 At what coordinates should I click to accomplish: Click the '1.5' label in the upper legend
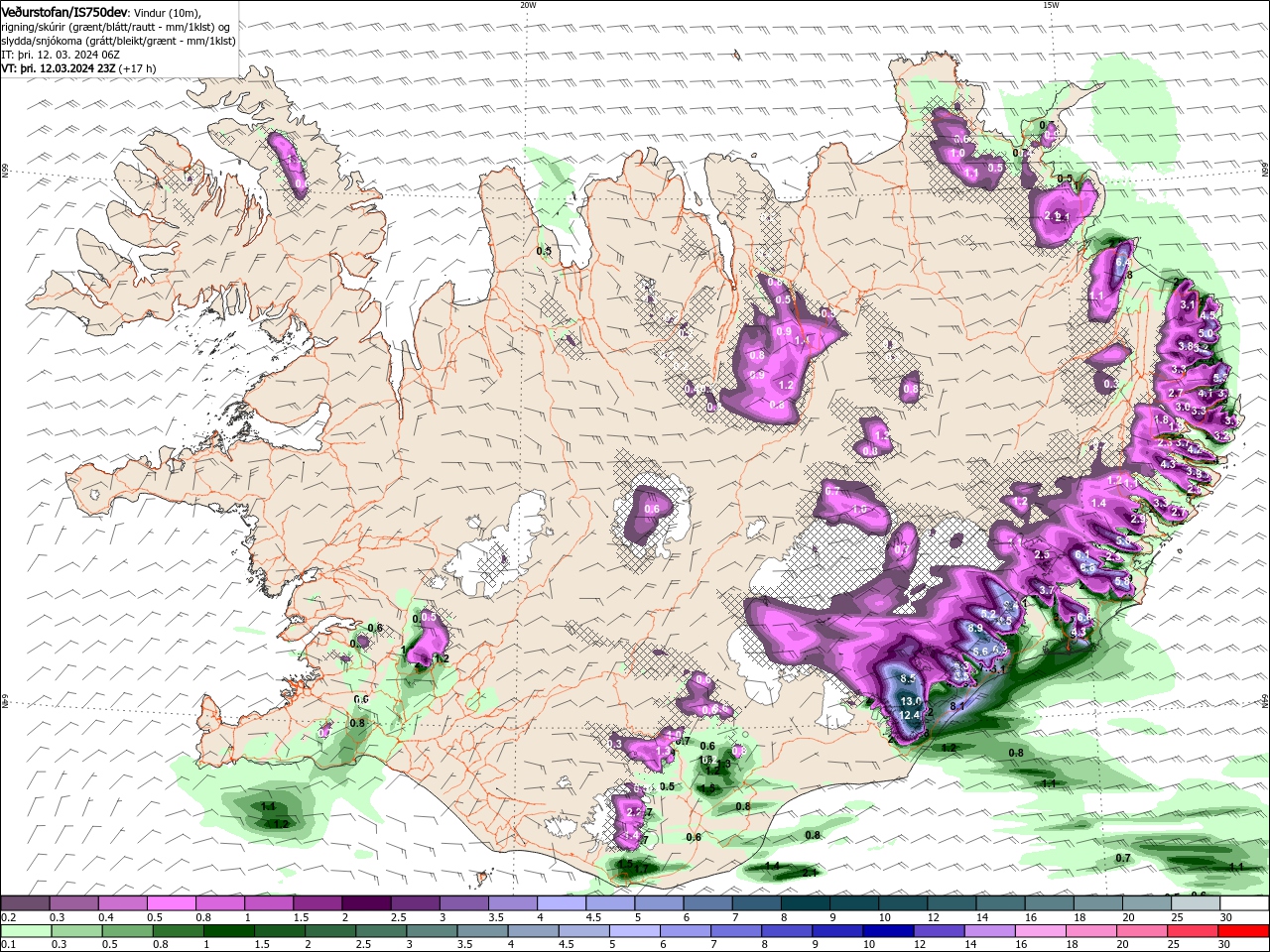[x=302, y=916]
